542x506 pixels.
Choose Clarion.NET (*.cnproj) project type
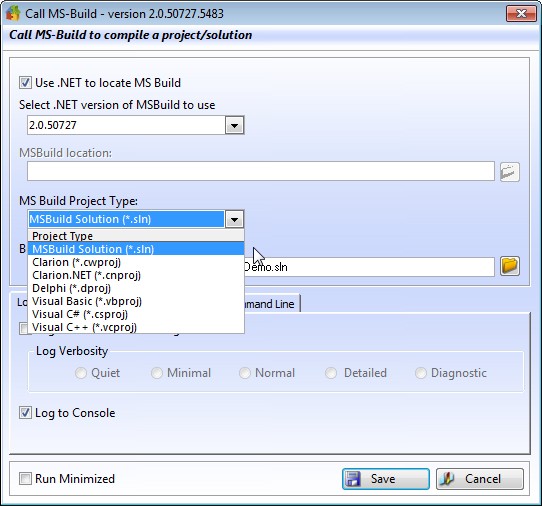pyautogui.click(x=136, y=275)
